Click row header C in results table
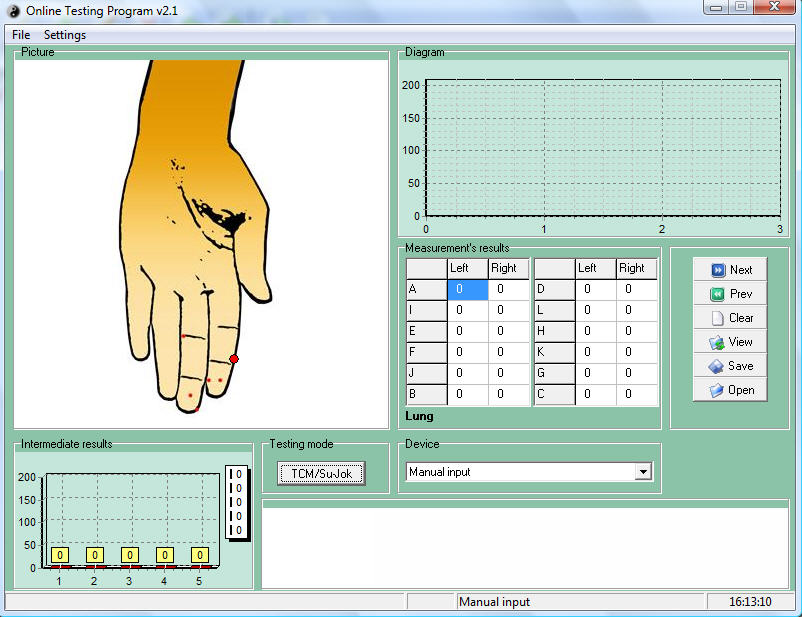 coord(554,394)
